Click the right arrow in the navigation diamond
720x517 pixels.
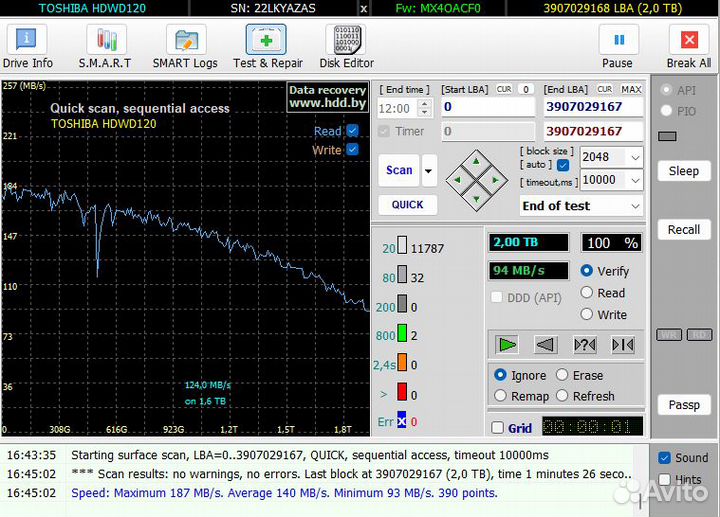(x=495, y=180)
